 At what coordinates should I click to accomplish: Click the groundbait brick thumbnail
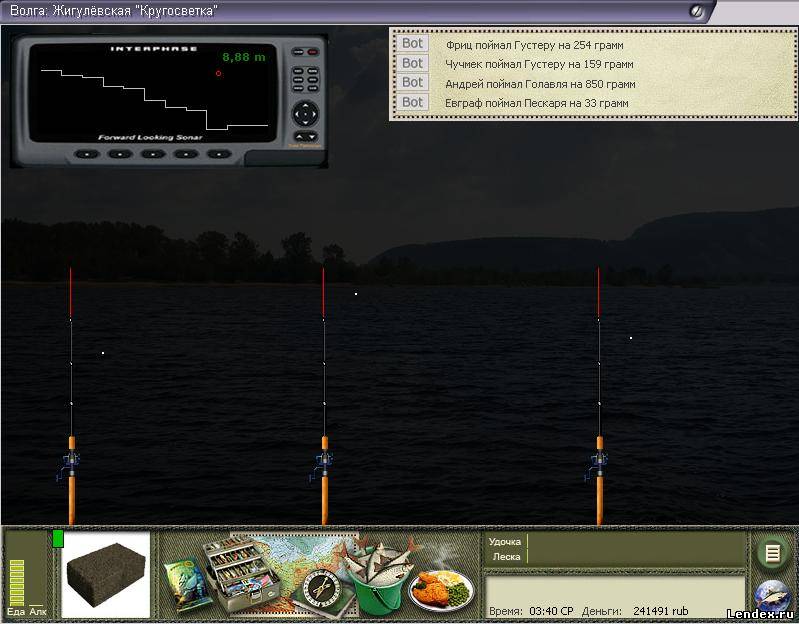coord(105,575)
